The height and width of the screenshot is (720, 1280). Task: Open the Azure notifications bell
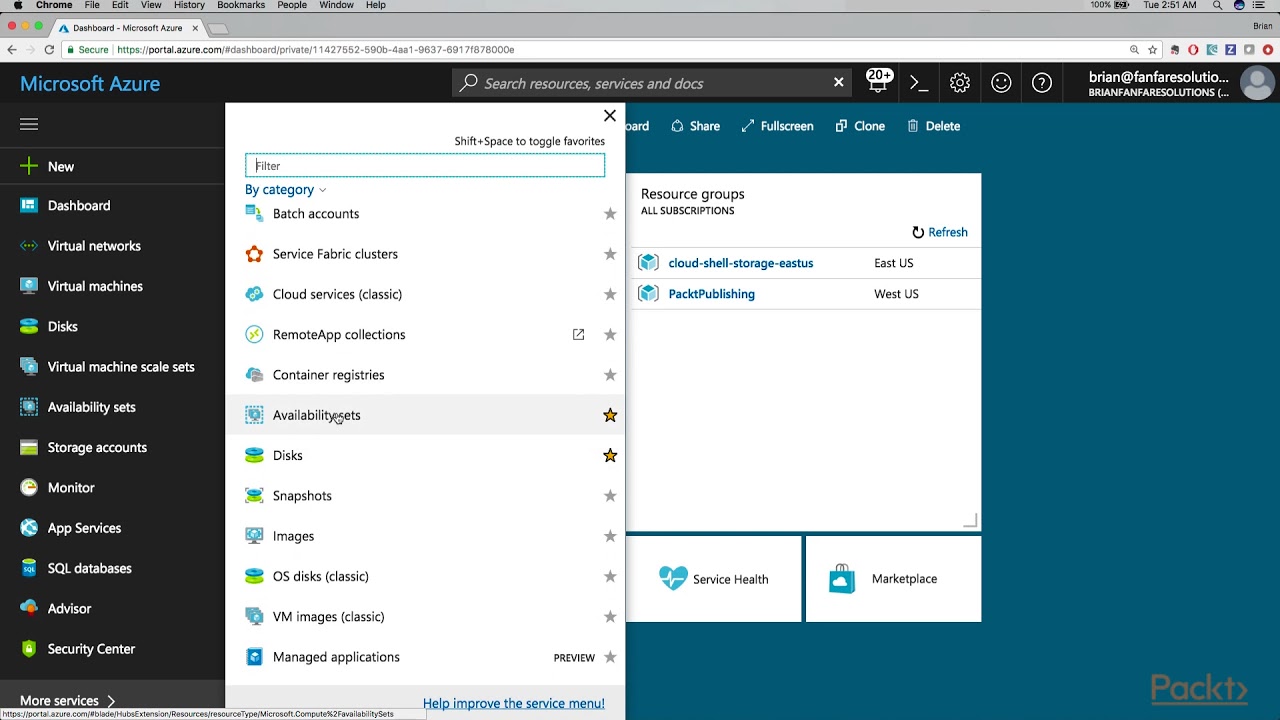point(878,83)
